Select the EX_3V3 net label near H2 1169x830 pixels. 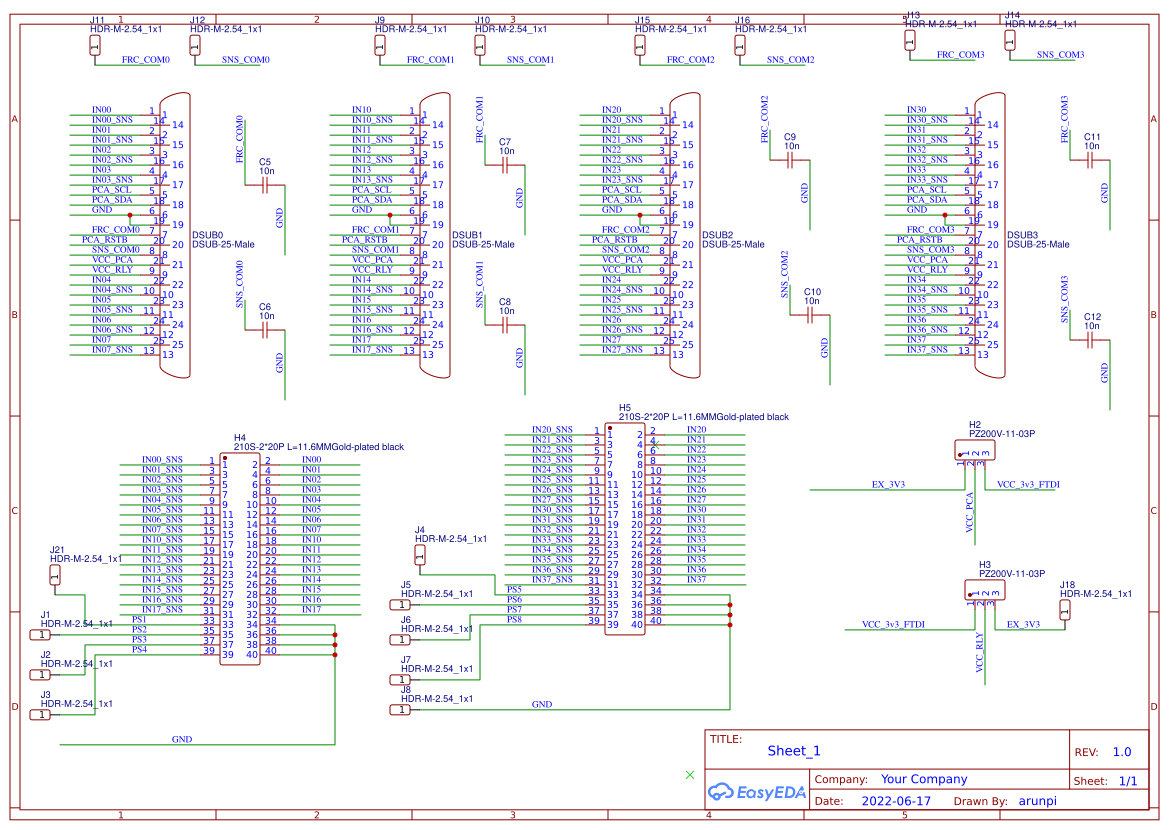(888, 484)
